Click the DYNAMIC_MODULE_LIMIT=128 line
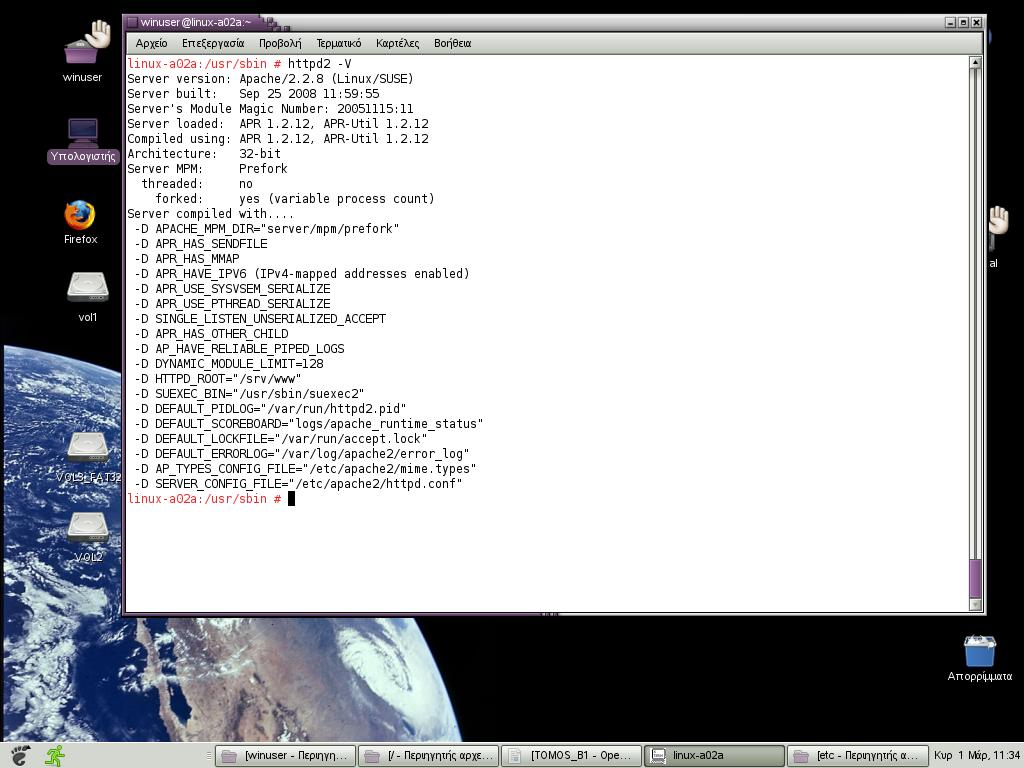This screenshot has height=768, width=1024. tap(229, 364)
